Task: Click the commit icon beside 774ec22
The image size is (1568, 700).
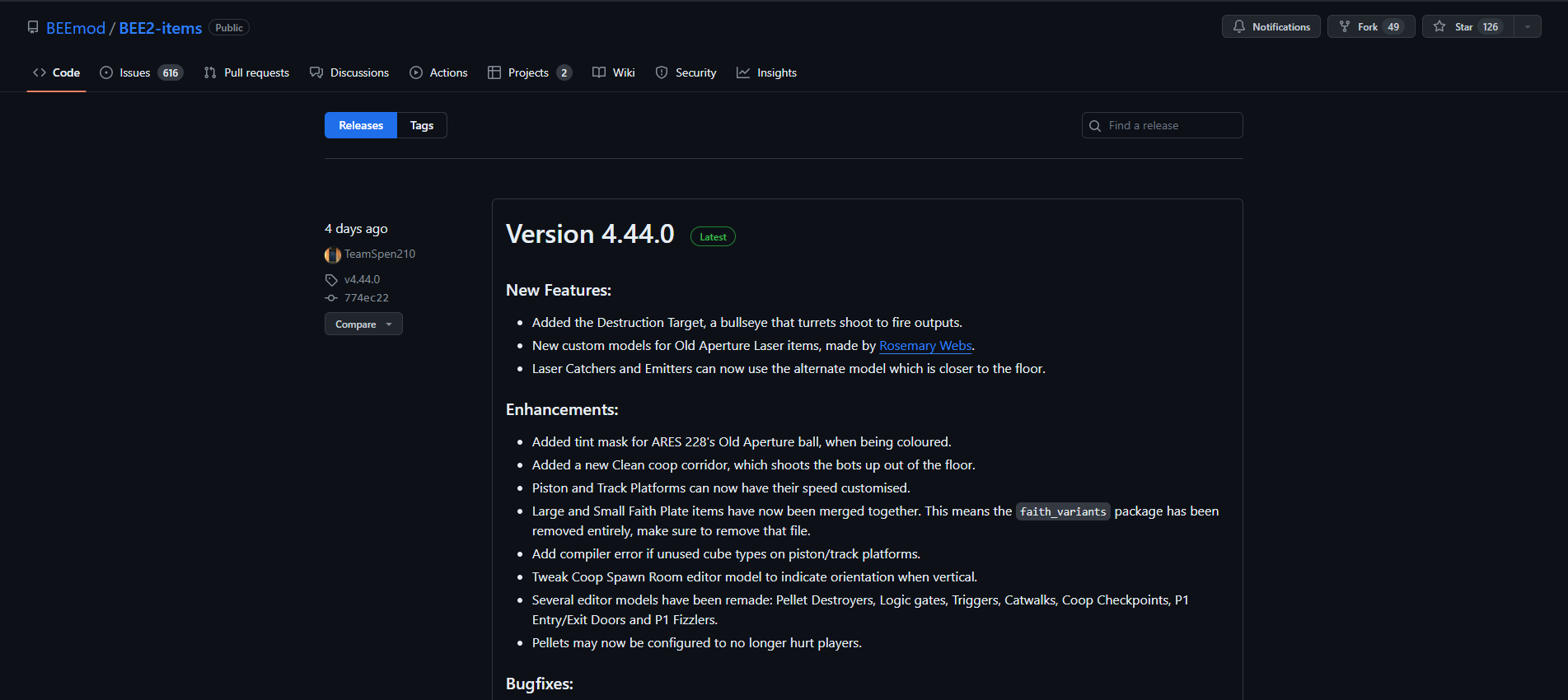Action: (331, 298)
